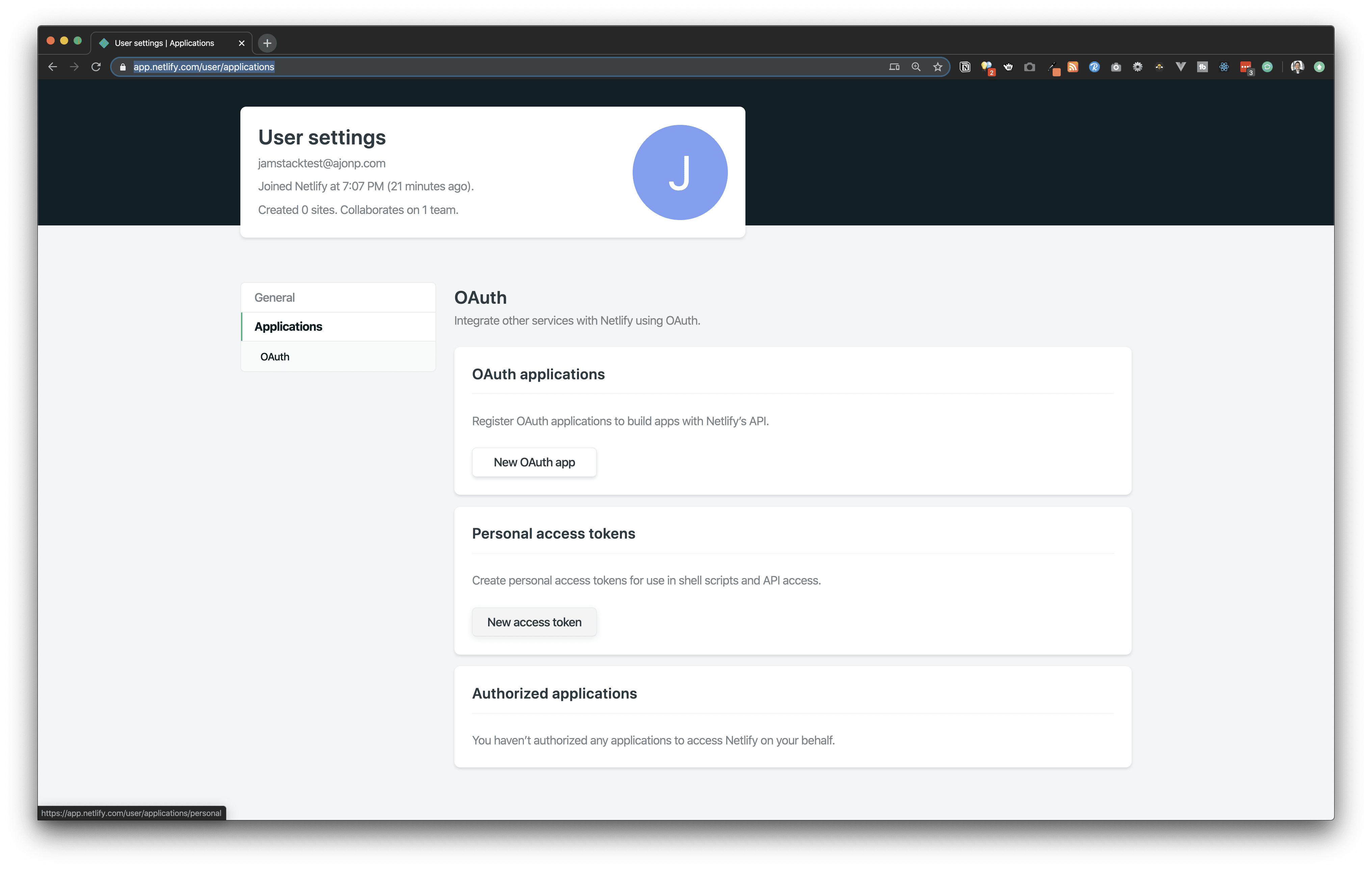1372x870 pixels.
Task: Open the gear cog extension
Action: [x=1137, y=66]
